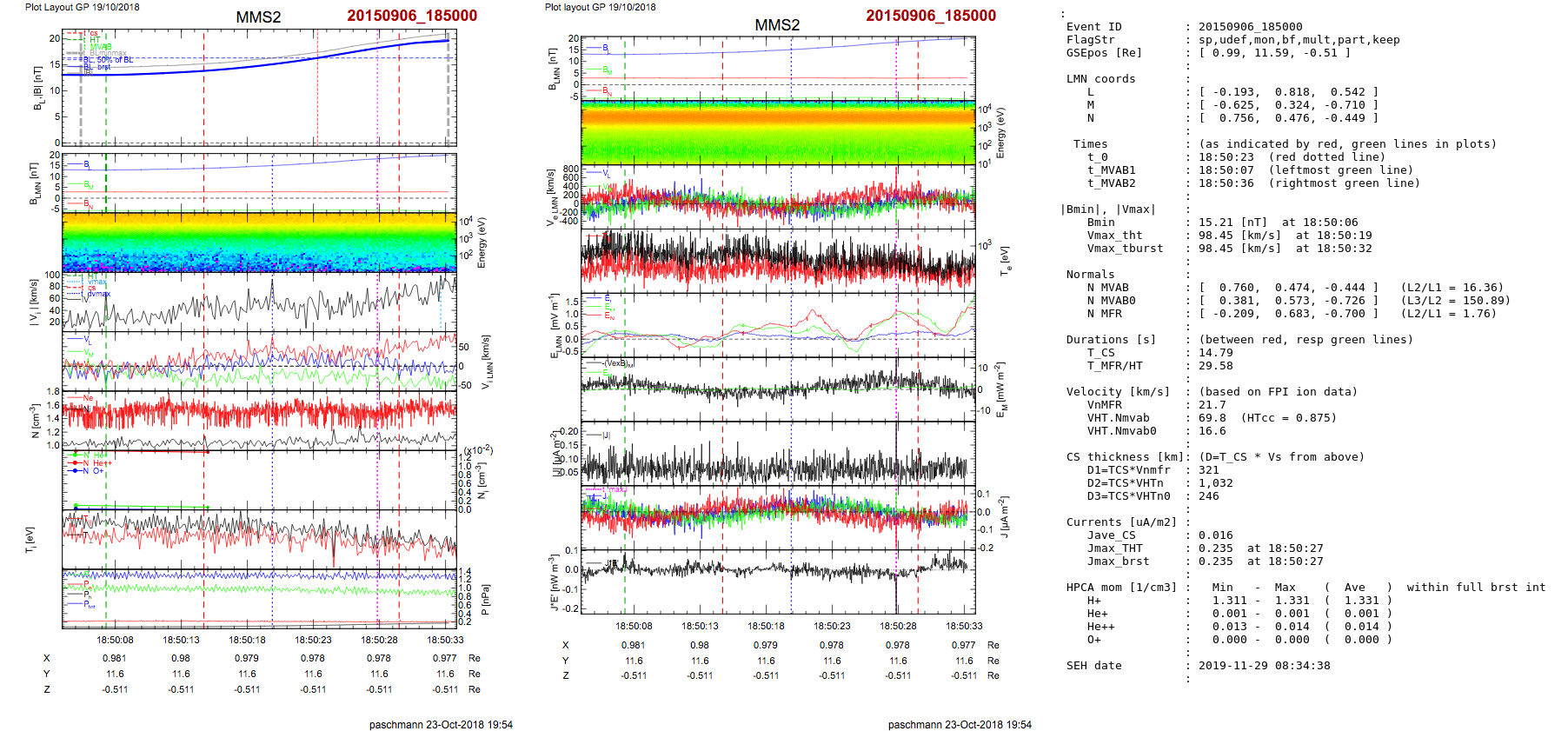This screenshot has height=731, width=1568.
Task: Click the "Jmax_THT" current label
Action: pyautogui.click(x=1114, y=548)
